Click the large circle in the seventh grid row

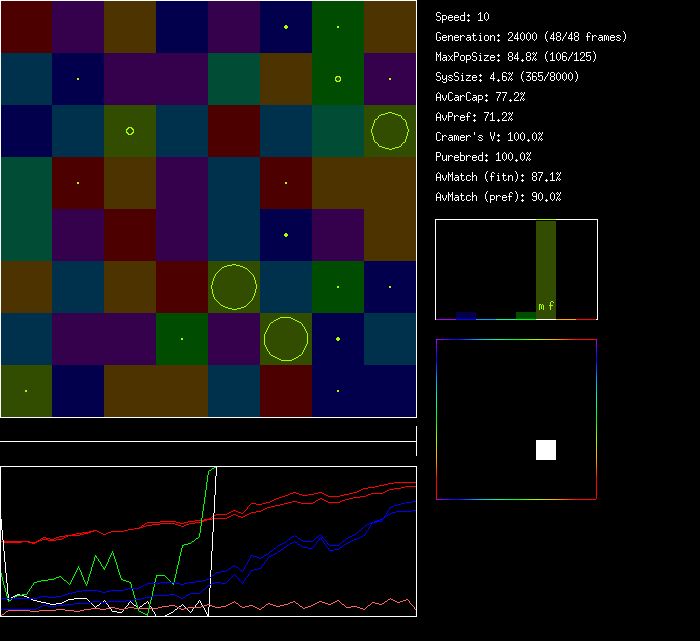click(x=286, y=339)
